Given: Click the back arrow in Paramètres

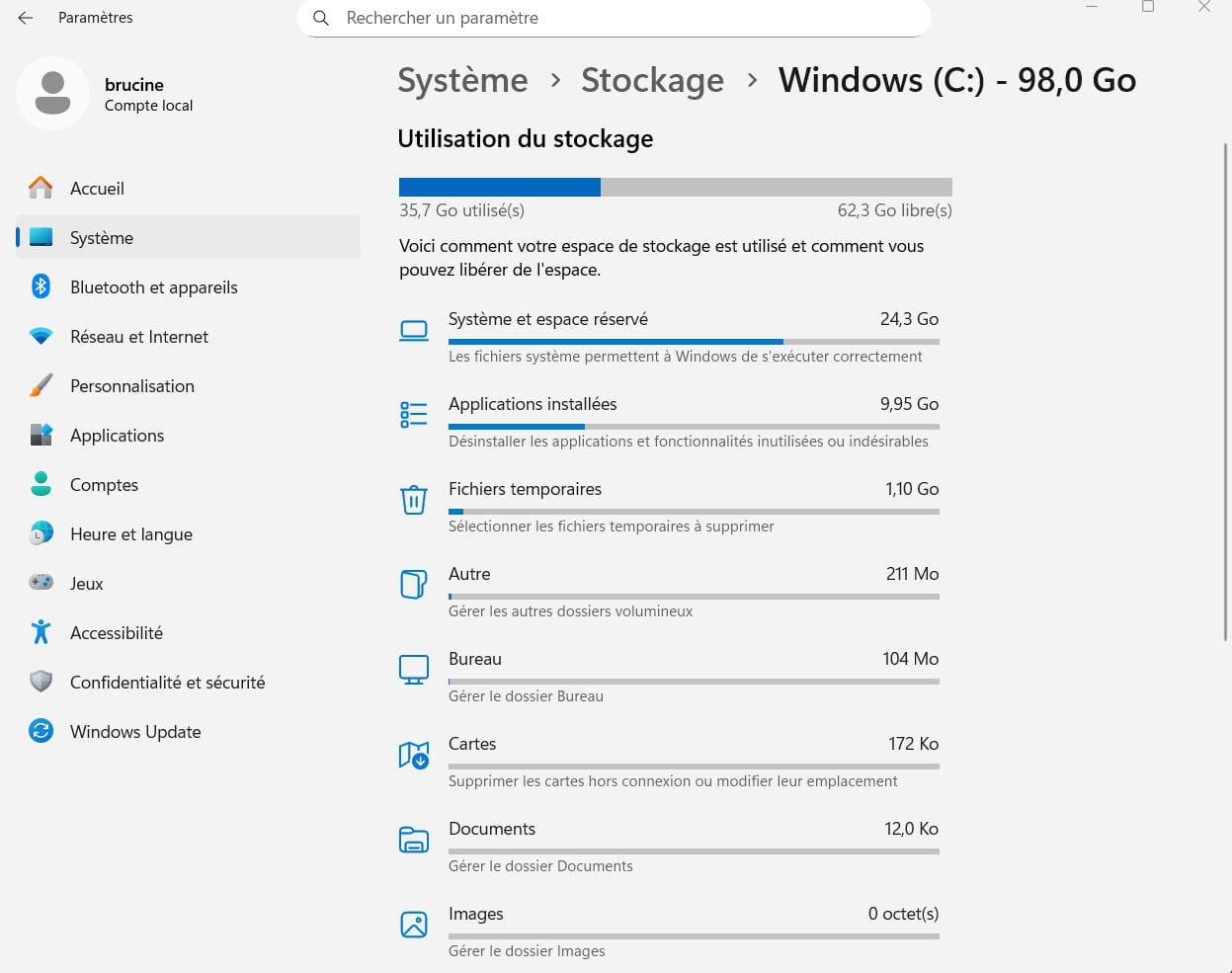Looking at the screenshot, I should tap(26, 18).
